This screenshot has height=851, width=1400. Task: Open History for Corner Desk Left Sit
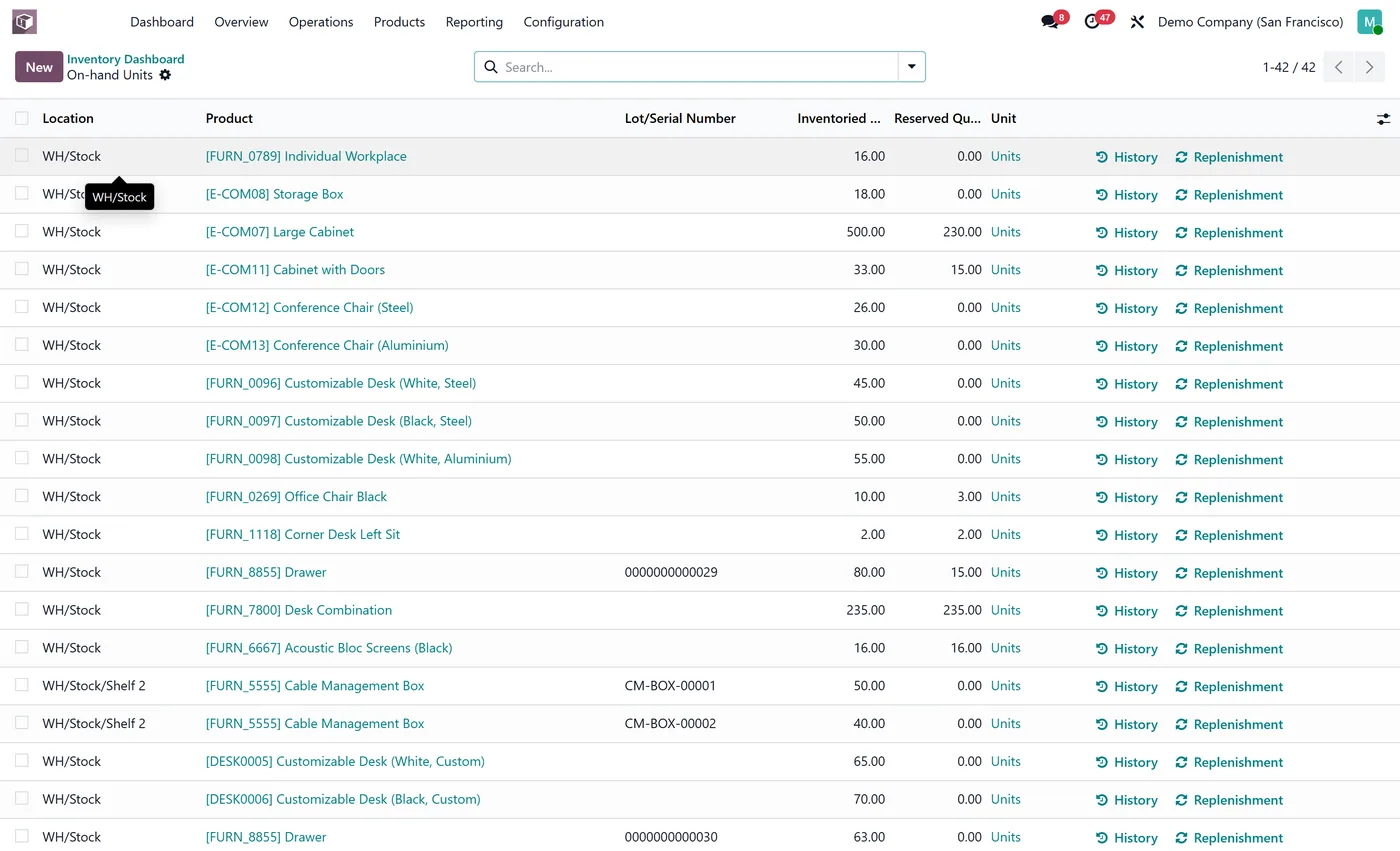(x=1126, y=535)
